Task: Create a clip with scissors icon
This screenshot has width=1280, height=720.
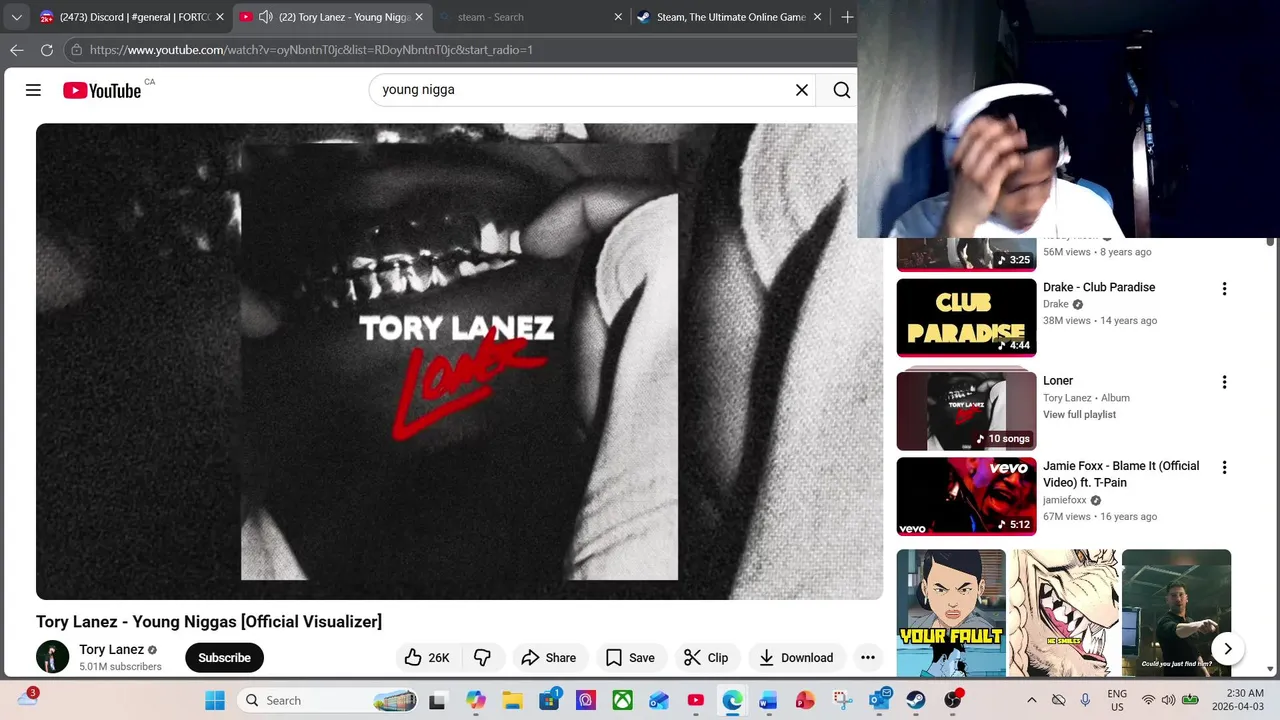Action: tap(706, 657)
